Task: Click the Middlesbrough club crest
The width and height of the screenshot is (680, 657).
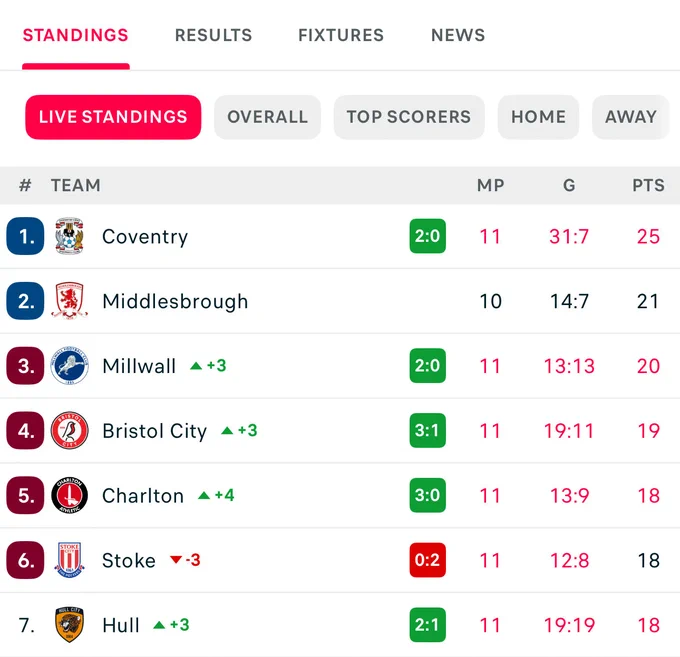Action: [69, 301]
